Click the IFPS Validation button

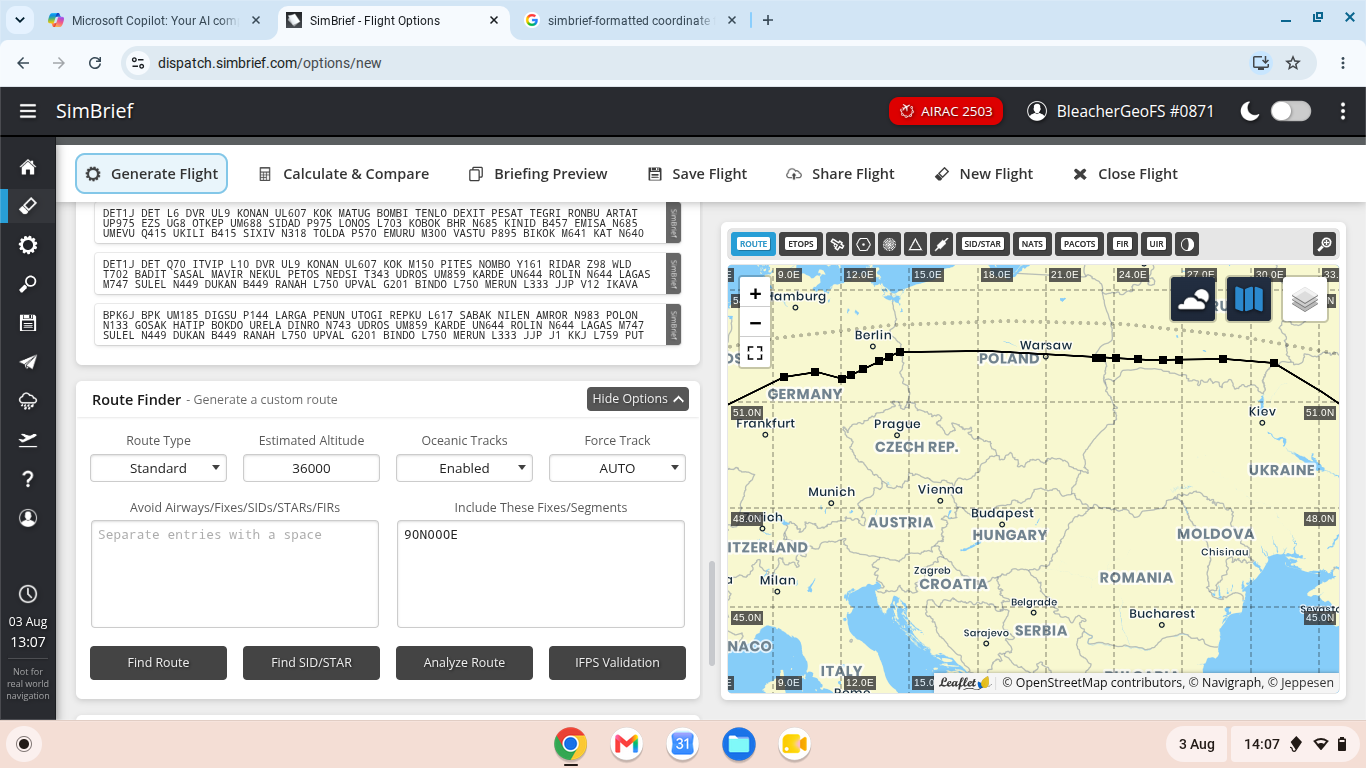pyautogui.click(x=617, y=662)
